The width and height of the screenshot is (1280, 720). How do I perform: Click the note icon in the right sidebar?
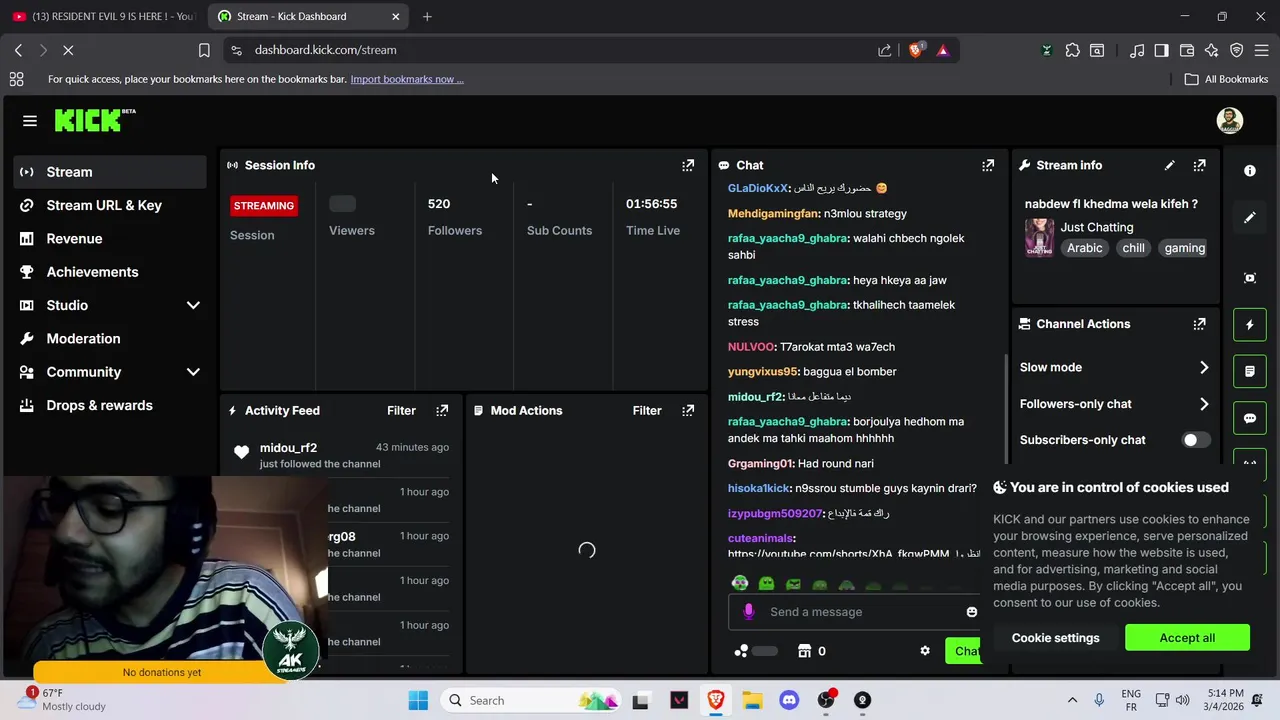pyautogui.click(x=1250, y=372)
